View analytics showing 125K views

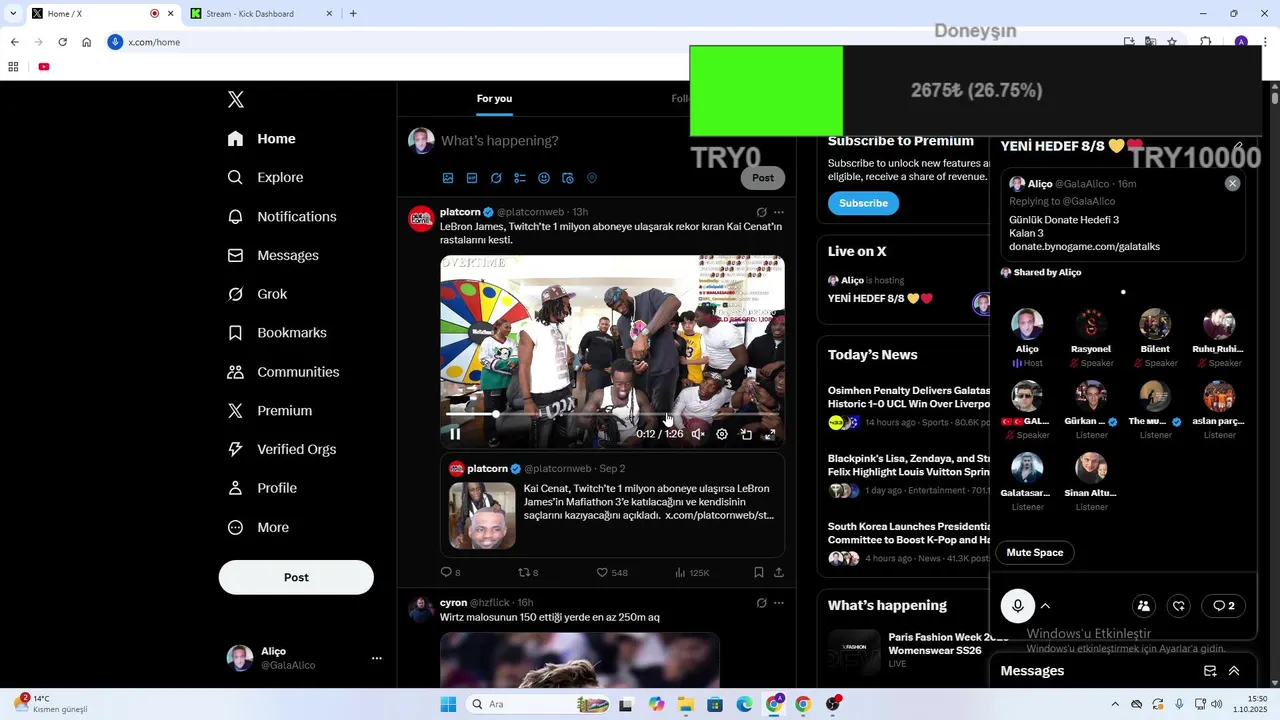pyautogui.click(x=692, y=573)
